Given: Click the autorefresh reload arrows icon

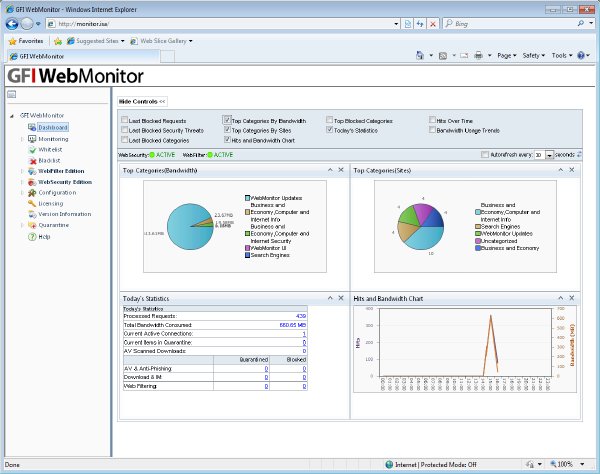Looking at the screenshot, I should [x=579, y=155].
